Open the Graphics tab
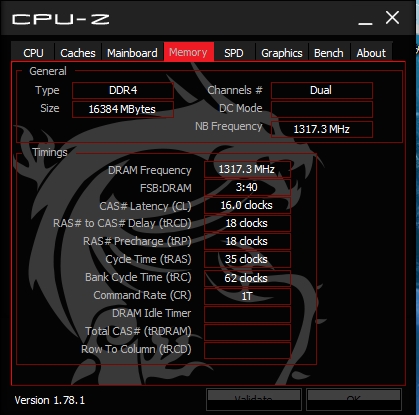Screen dimensions: 419x415 282,52
